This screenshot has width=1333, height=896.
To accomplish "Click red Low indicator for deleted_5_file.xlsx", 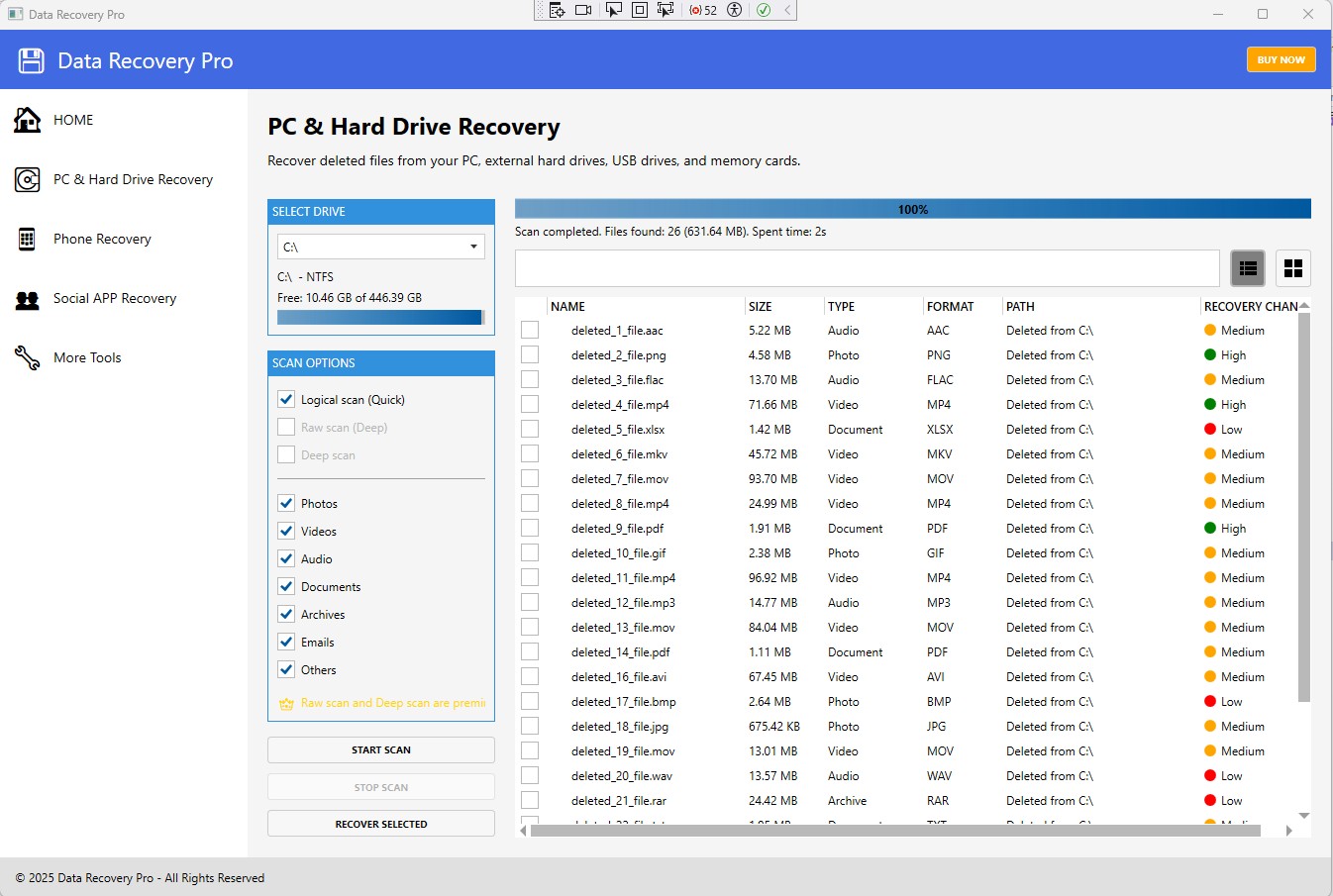I will pos(1210,430).
